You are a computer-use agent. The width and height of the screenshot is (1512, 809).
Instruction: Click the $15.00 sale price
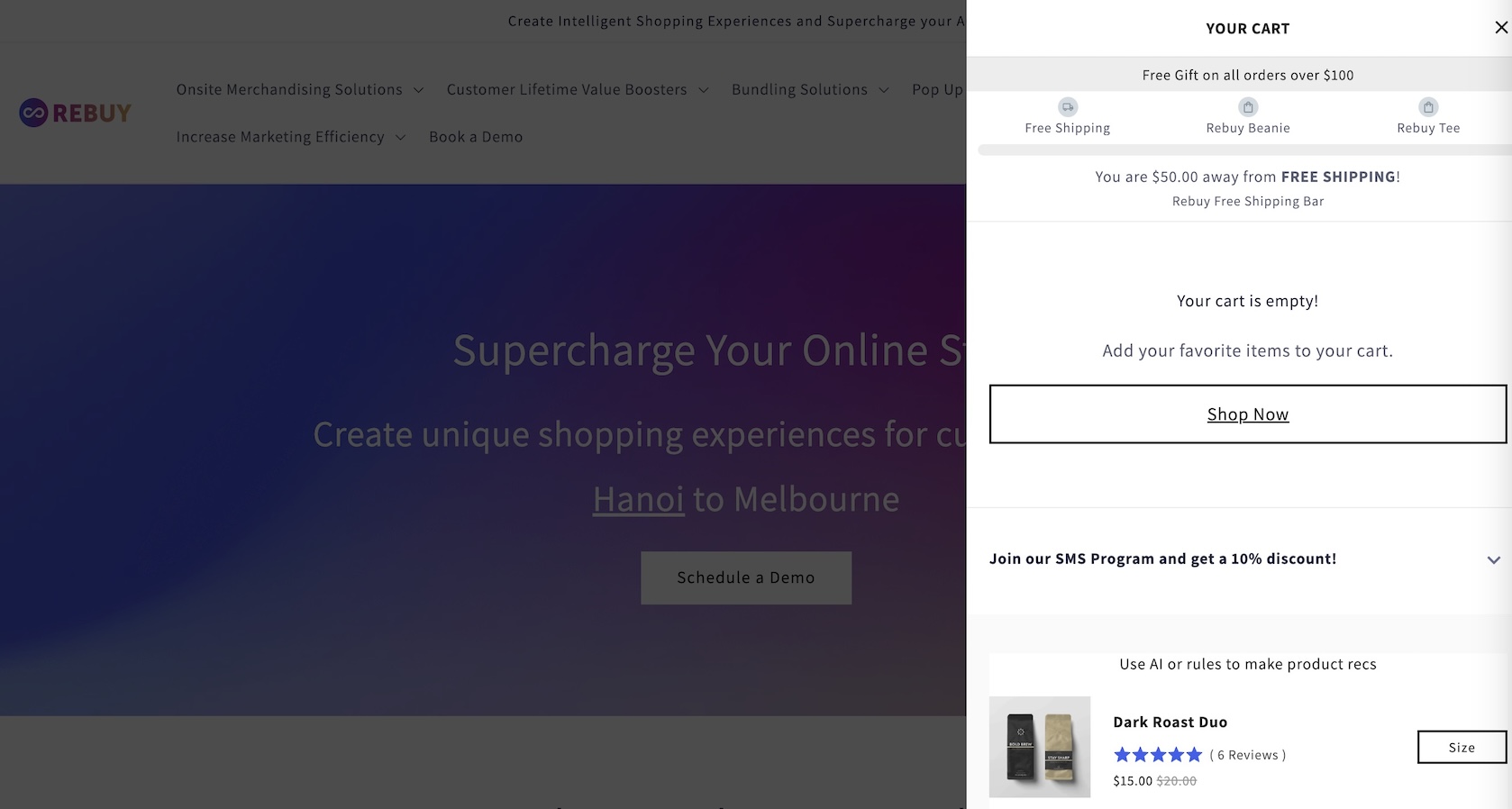coord(1133,781)
